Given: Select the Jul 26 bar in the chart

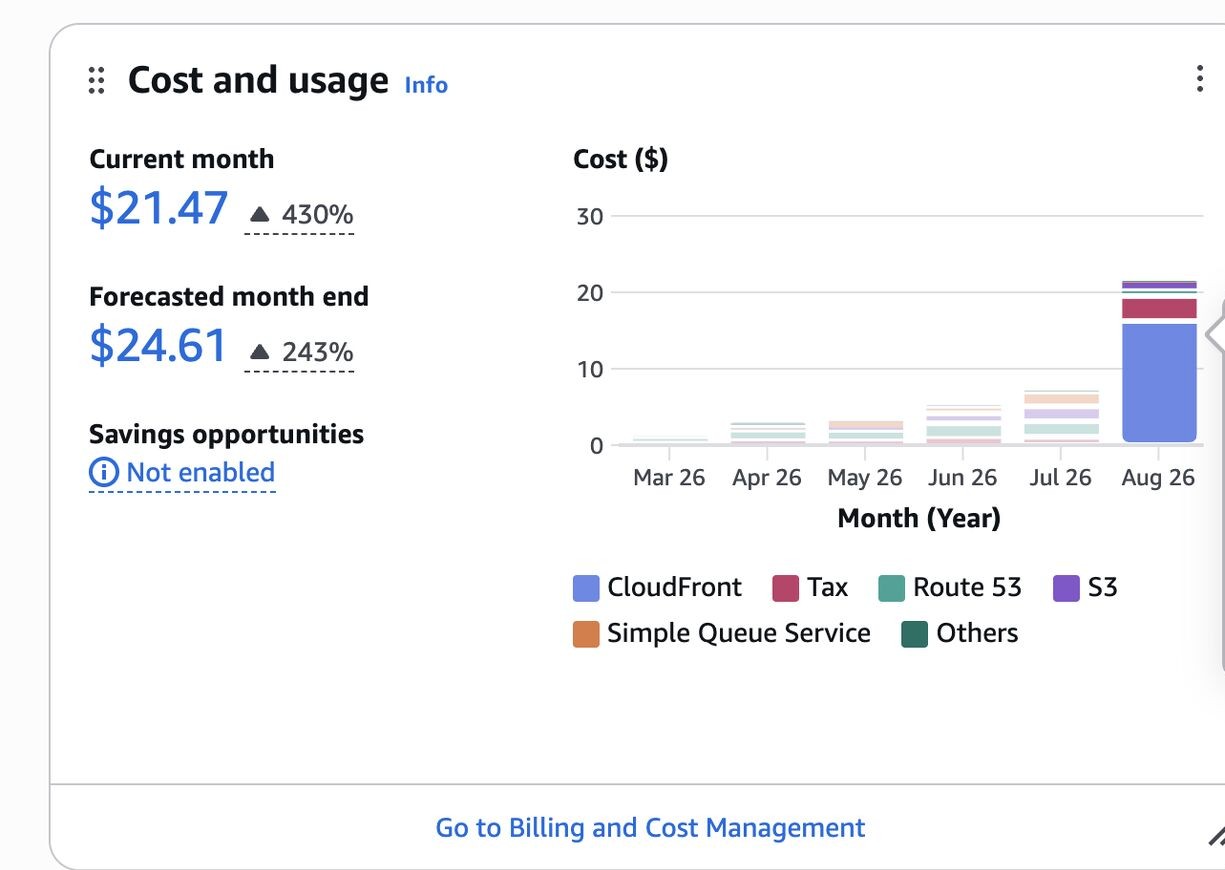Looking at the screenshot, I should (1061, 416).
